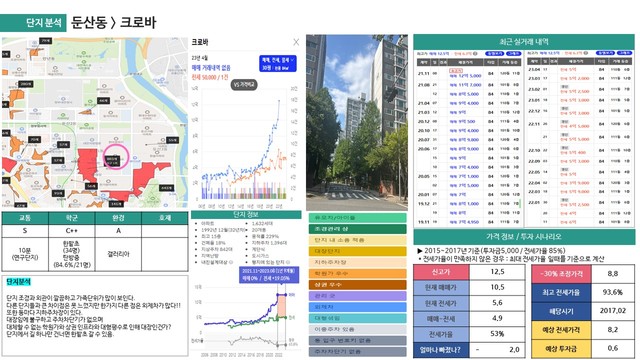This screenshot has height=360, width=640.
Task: Select the 23.03 전세 5억 2,000 transaction row
Action: (580, 78)
